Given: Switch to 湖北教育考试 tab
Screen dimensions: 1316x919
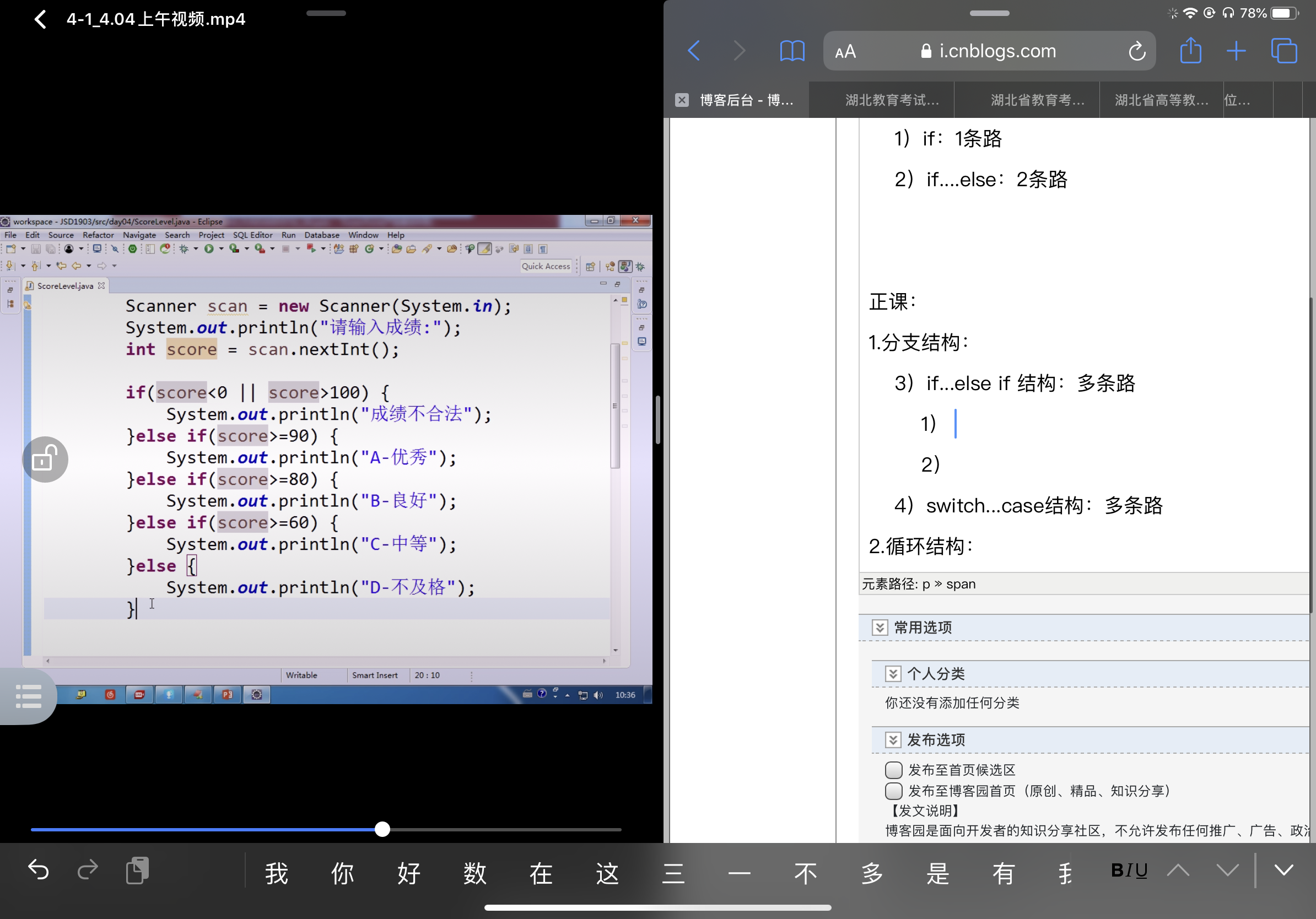Looking at the screenshot, I should (891, 100).
